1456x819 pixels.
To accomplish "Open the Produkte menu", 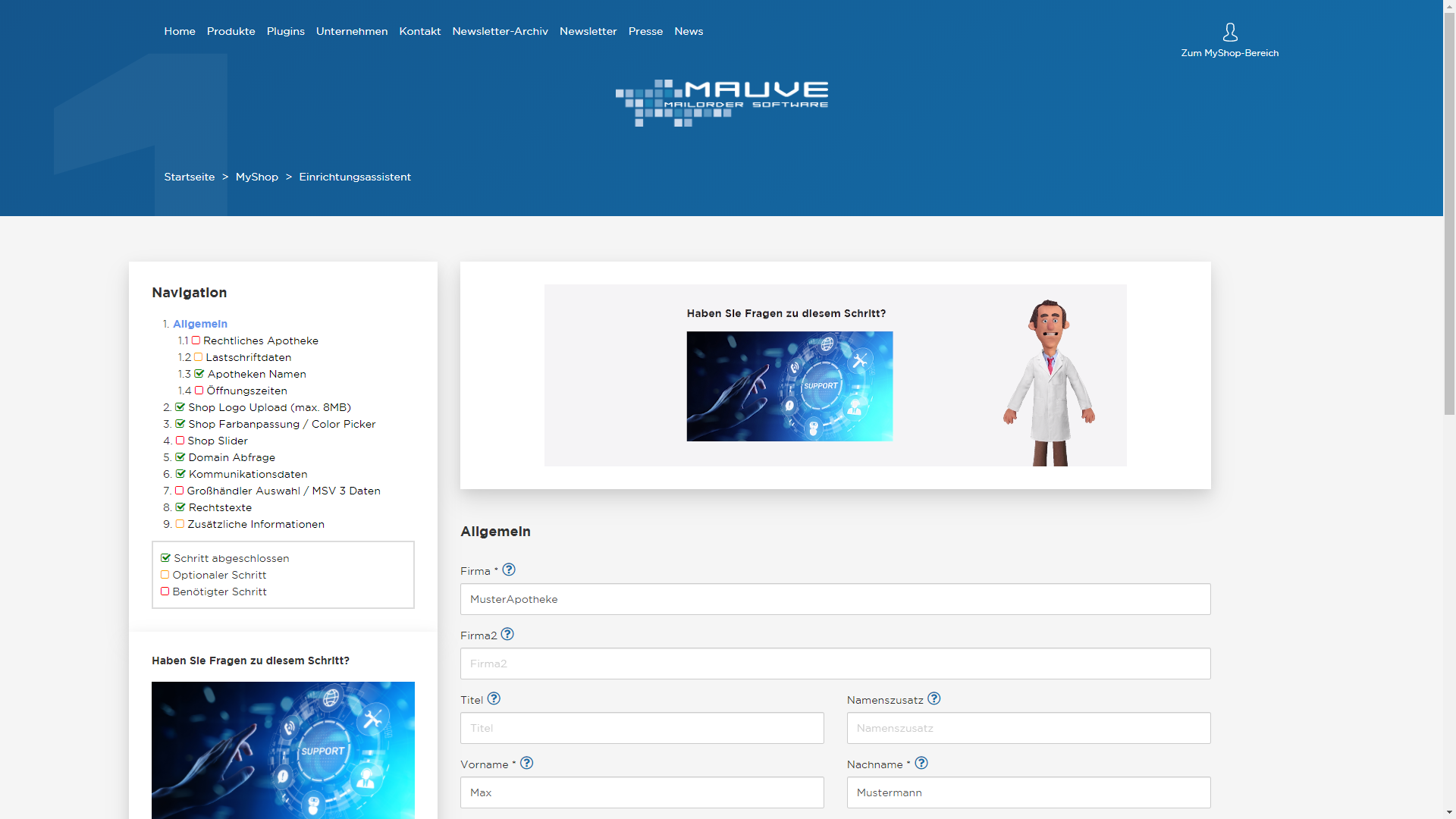I will click(231, 31).
